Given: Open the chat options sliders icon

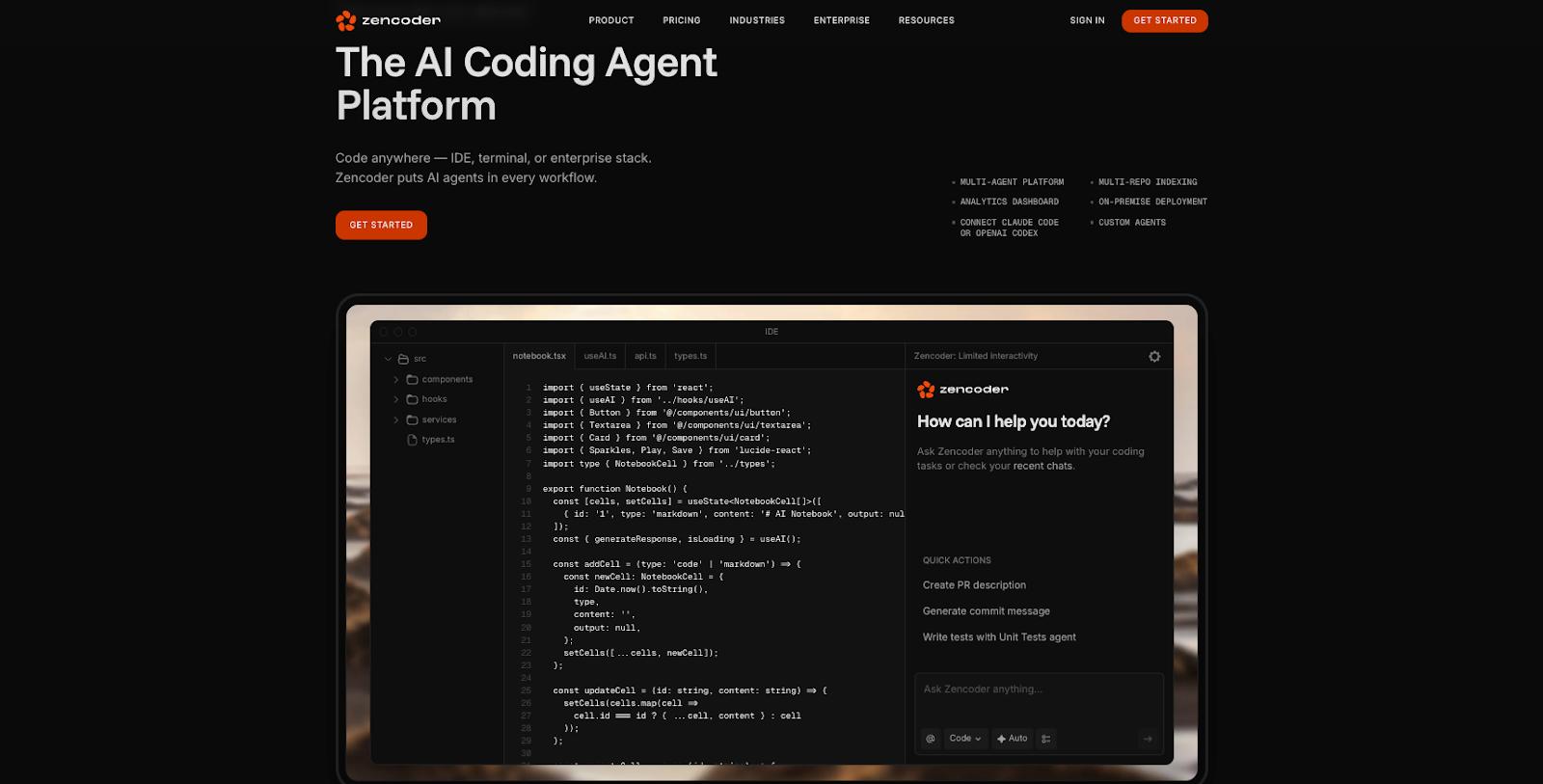Looking at the screenshot, I should [x=1046, y=739].
